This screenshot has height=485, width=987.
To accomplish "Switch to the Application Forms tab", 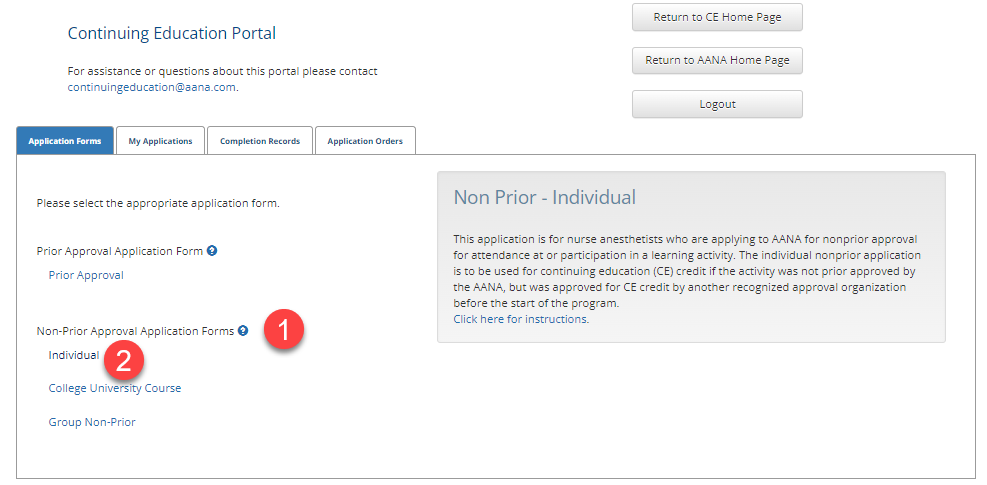I will click(x=65, y=141).
